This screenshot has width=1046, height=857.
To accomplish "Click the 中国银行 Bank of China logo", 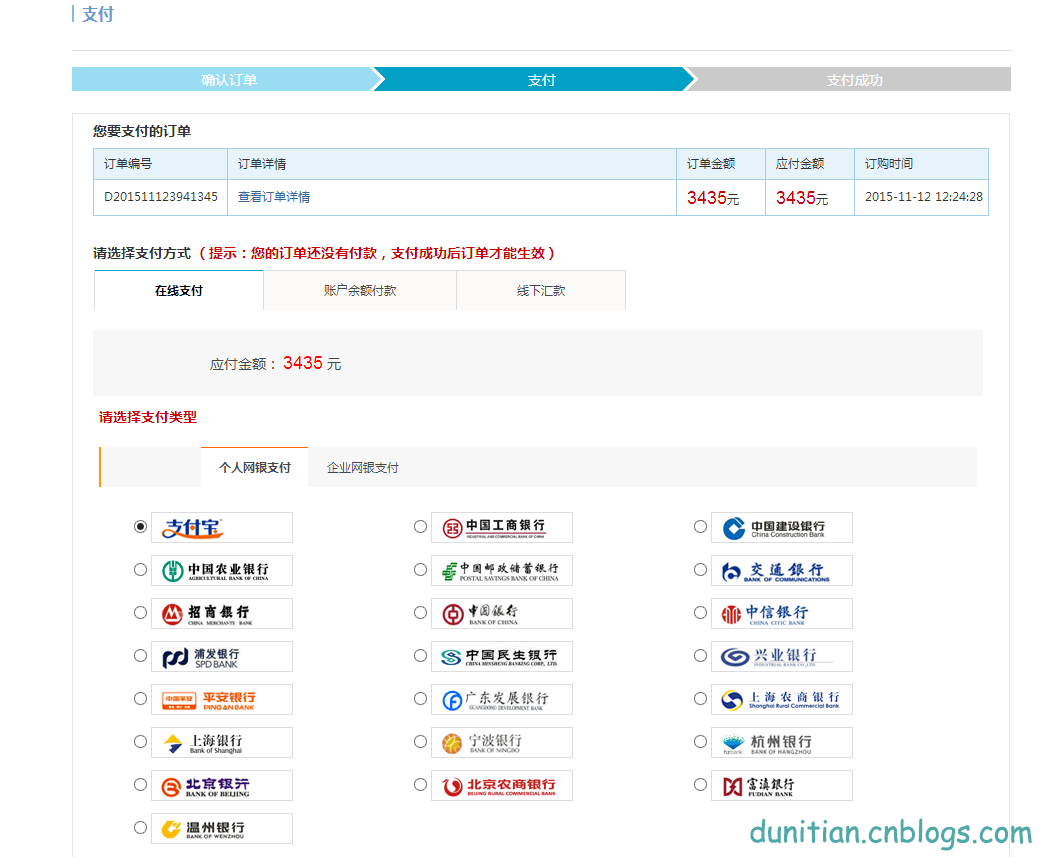I will click(x=502, y=614).
